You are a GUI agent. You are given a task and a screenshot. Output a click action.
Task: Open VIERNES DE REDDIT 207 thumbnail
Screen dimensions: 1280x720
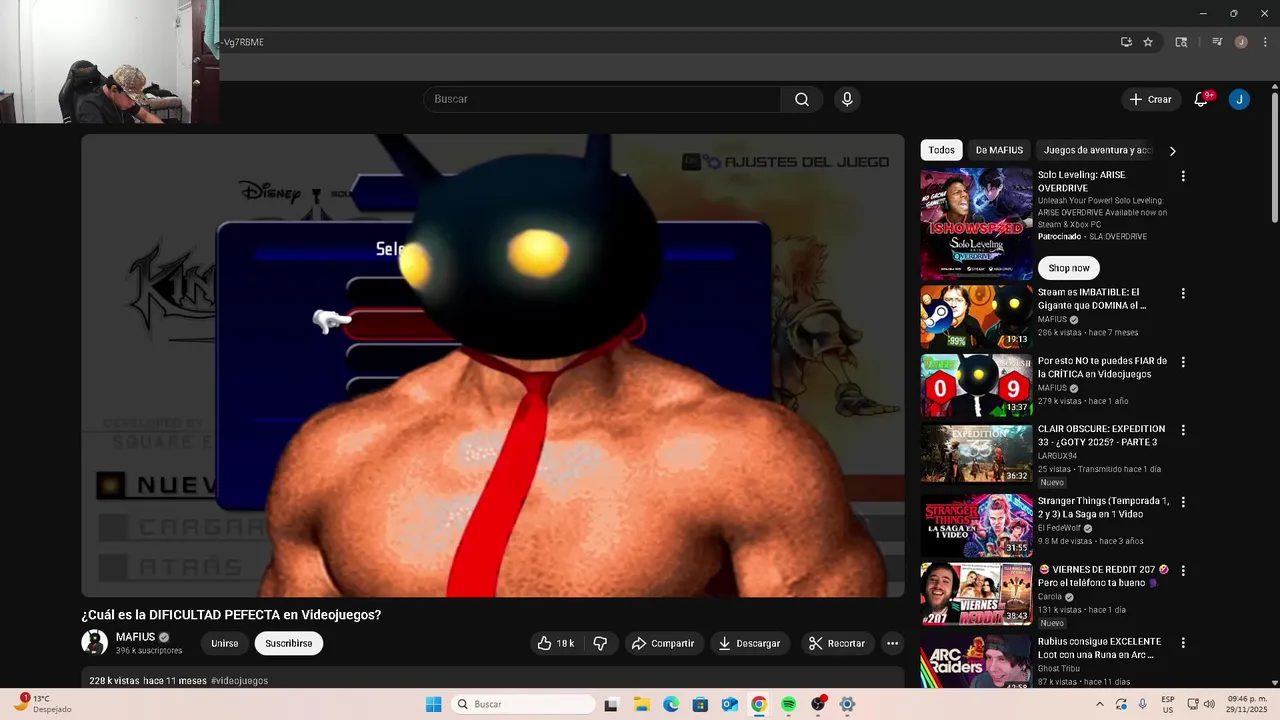click(x=976, y=594)
